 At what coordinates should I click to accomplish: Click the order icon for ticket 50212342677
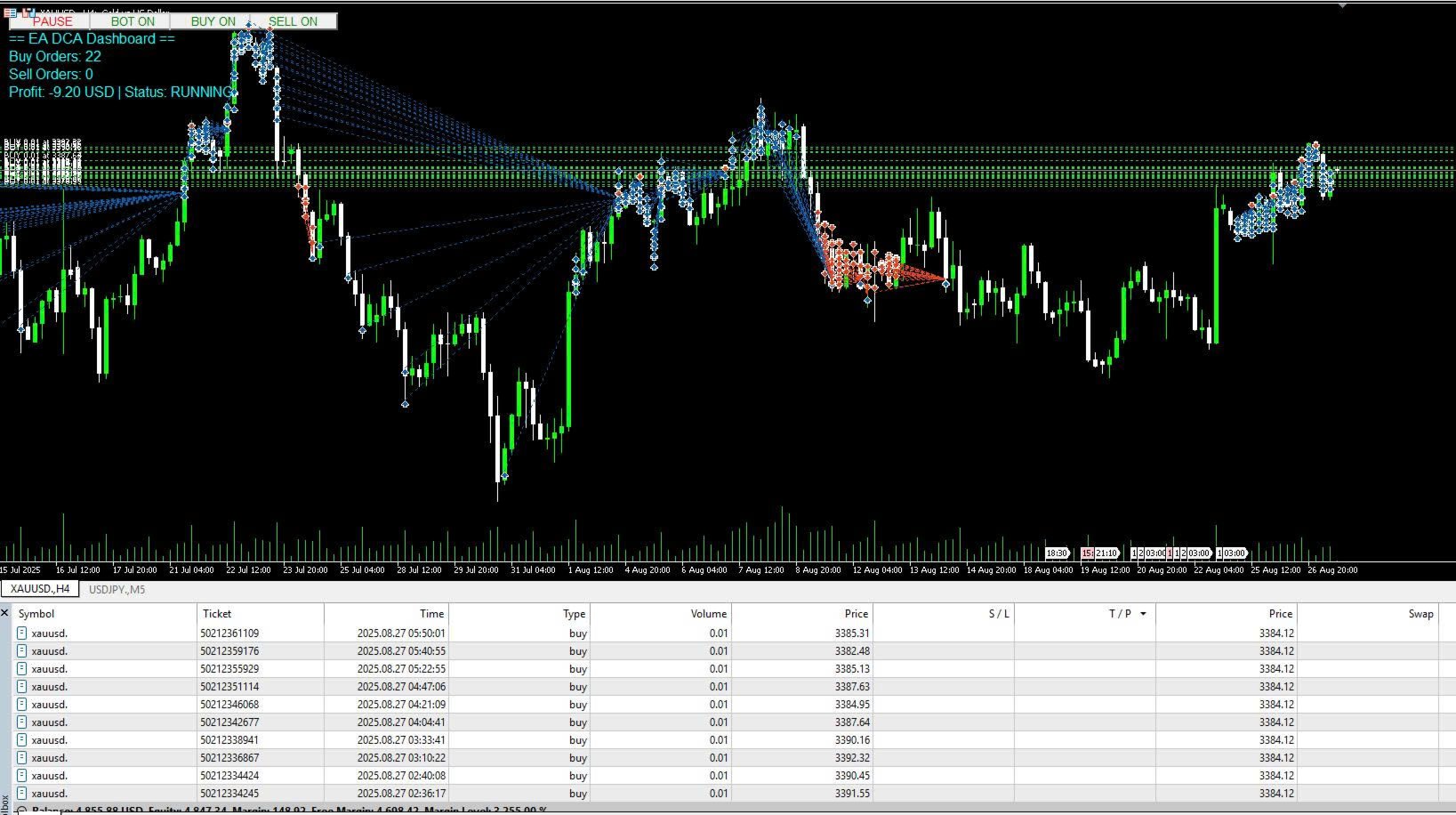pyautogui.click(x=22, y=722)
